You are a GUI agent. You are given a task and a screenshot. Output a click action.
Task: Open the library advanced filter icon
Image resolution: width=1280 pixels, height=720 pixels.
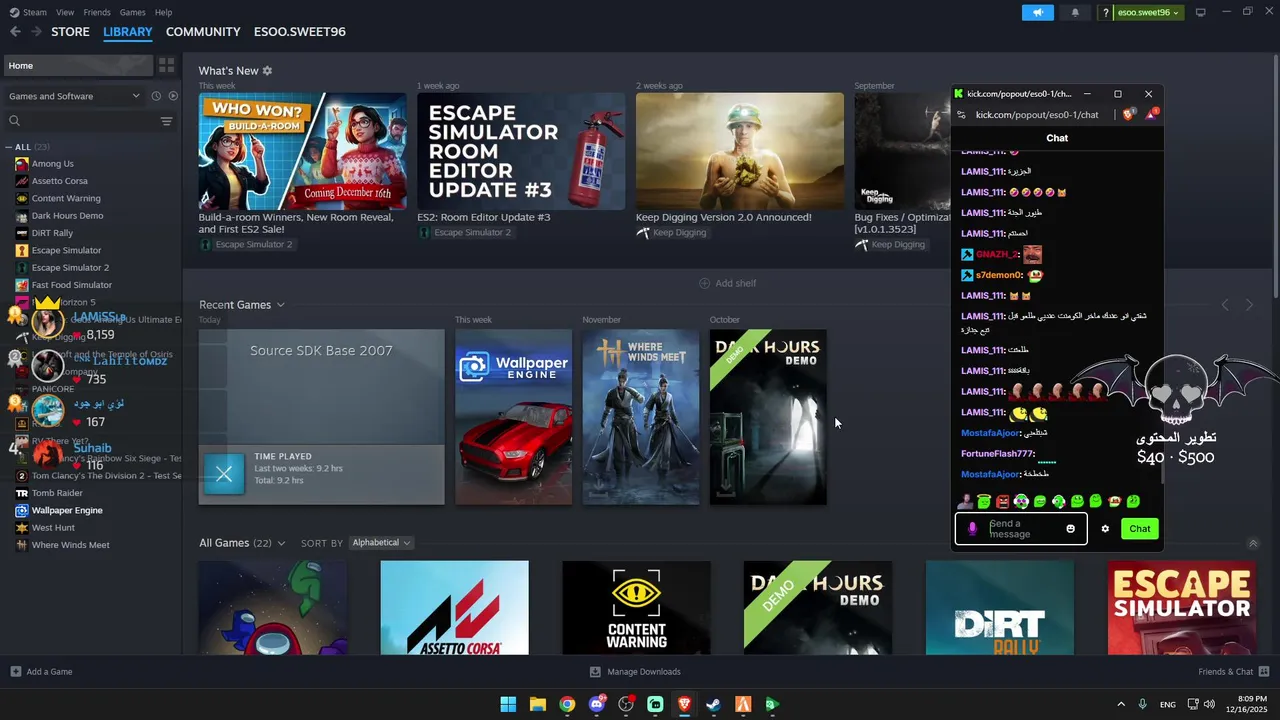point(167,121)
